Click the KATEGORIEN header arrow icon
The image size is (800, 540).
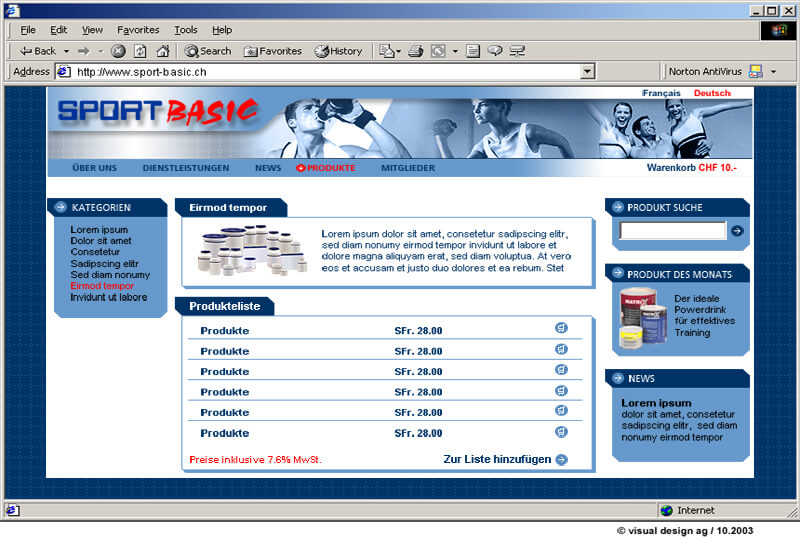click(x=60, y=207)
